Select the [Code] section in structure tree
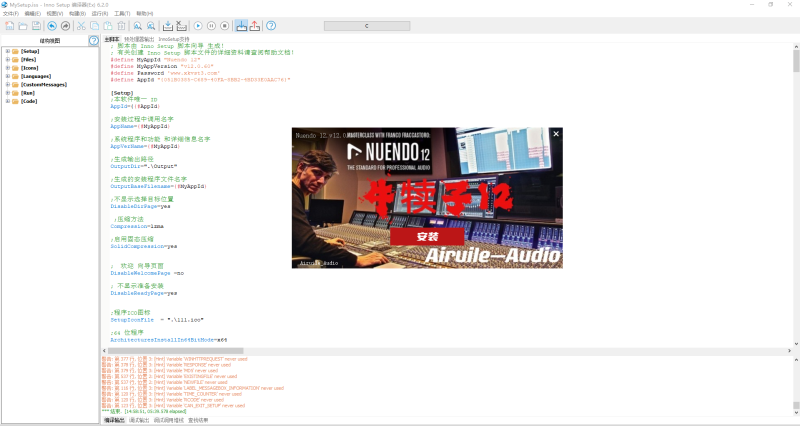The height and width of the screenshot is (426, 800). (29, 101)
